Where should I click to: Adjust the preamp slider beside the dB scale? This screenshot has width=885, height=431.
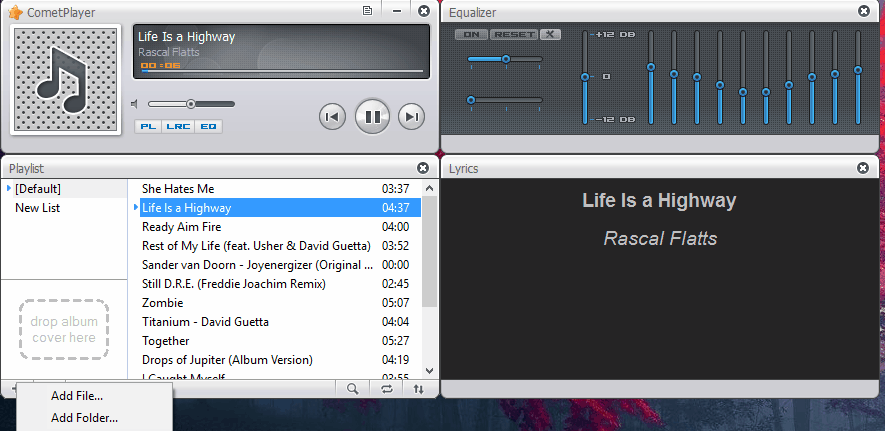coord(585,77)
